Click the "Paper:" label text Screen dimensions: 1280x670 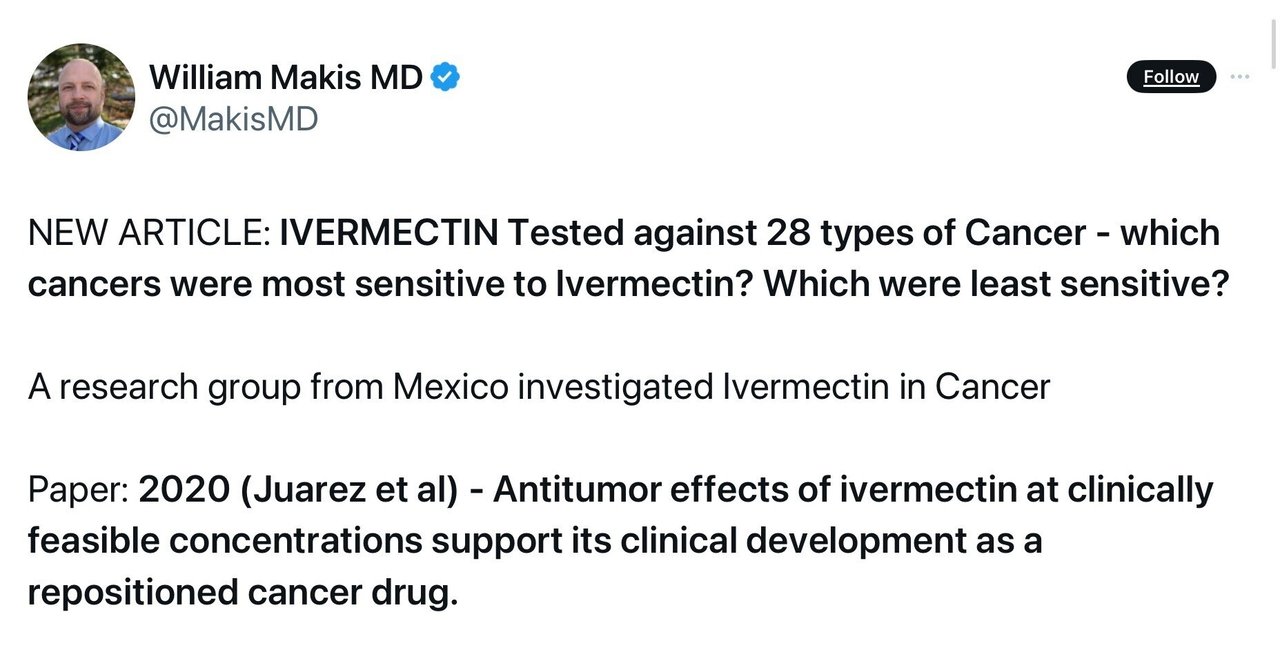click(78, 490)
